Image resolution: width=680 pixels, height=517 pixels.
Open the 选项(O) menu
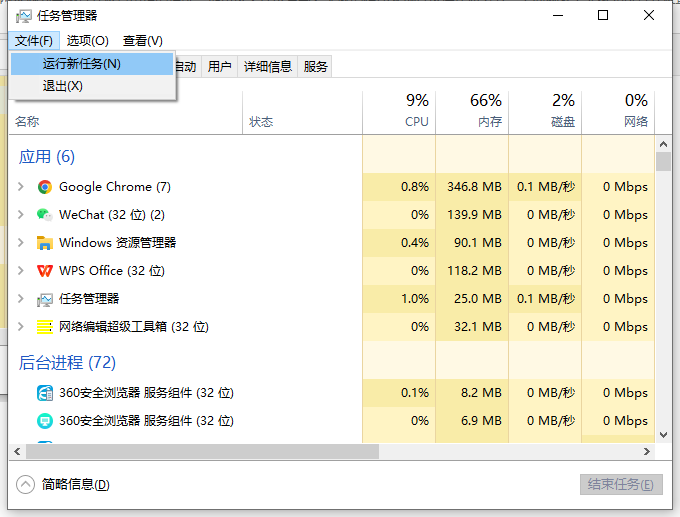[88, 41]
